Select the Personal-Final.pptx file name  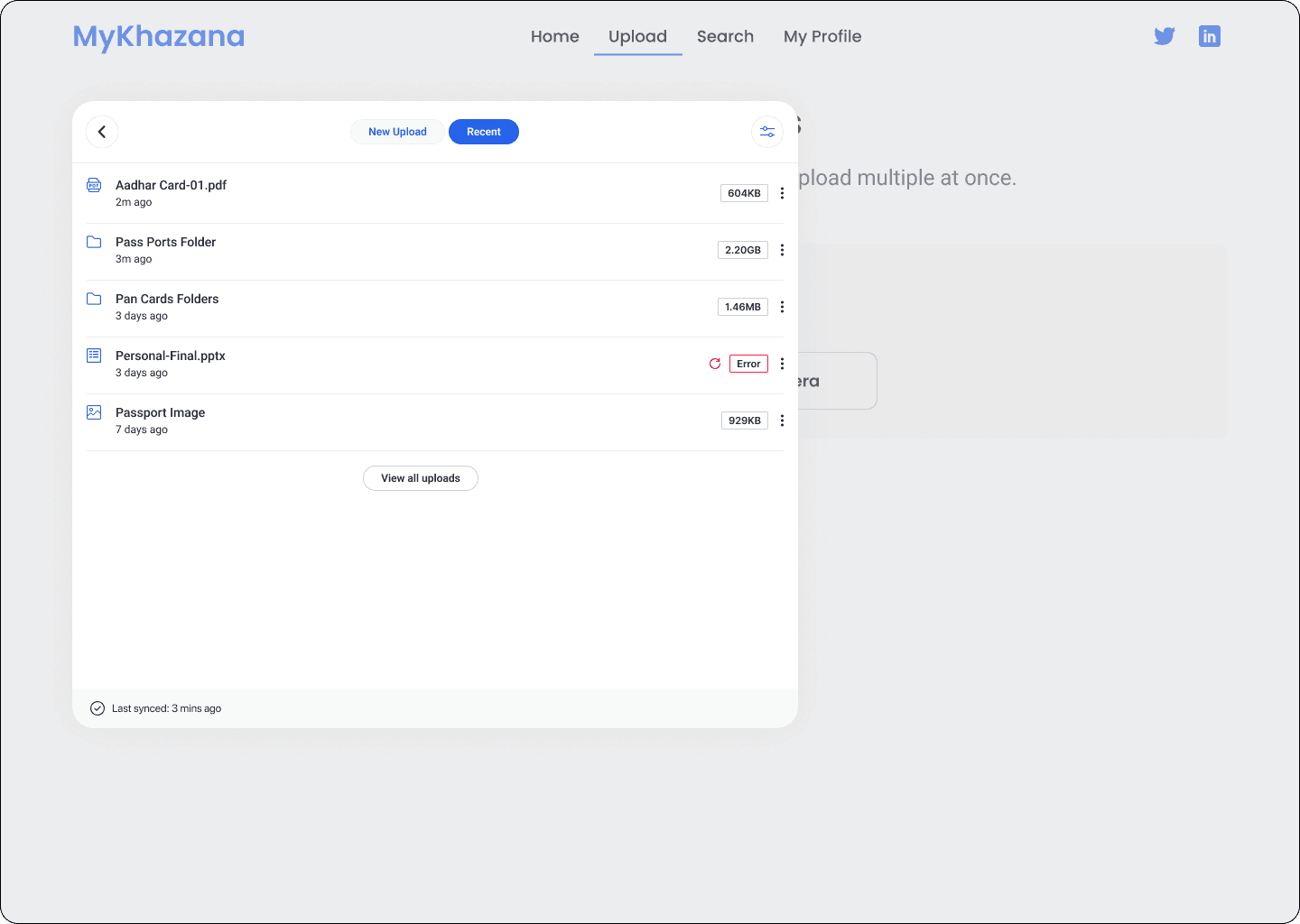[x=171, y=356]
